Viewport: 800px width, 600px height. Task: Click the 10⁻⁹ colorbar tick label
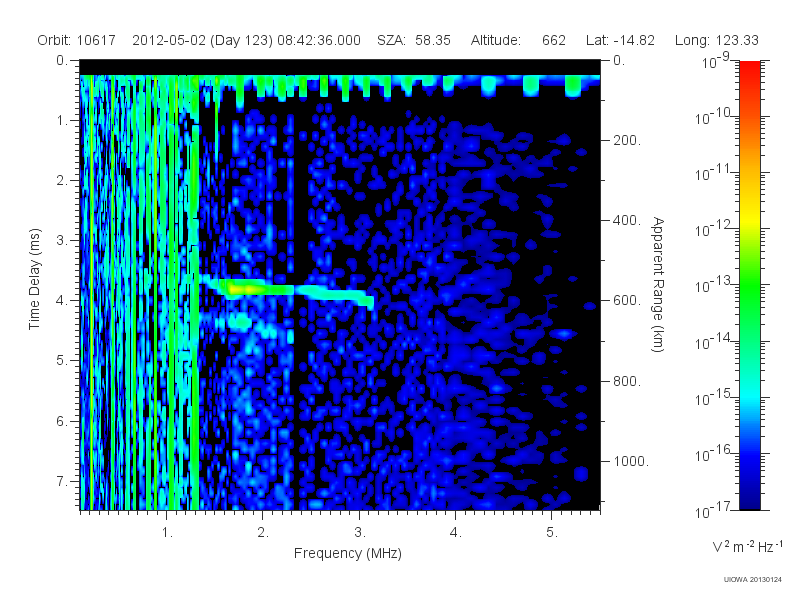(x=716, y=62)
